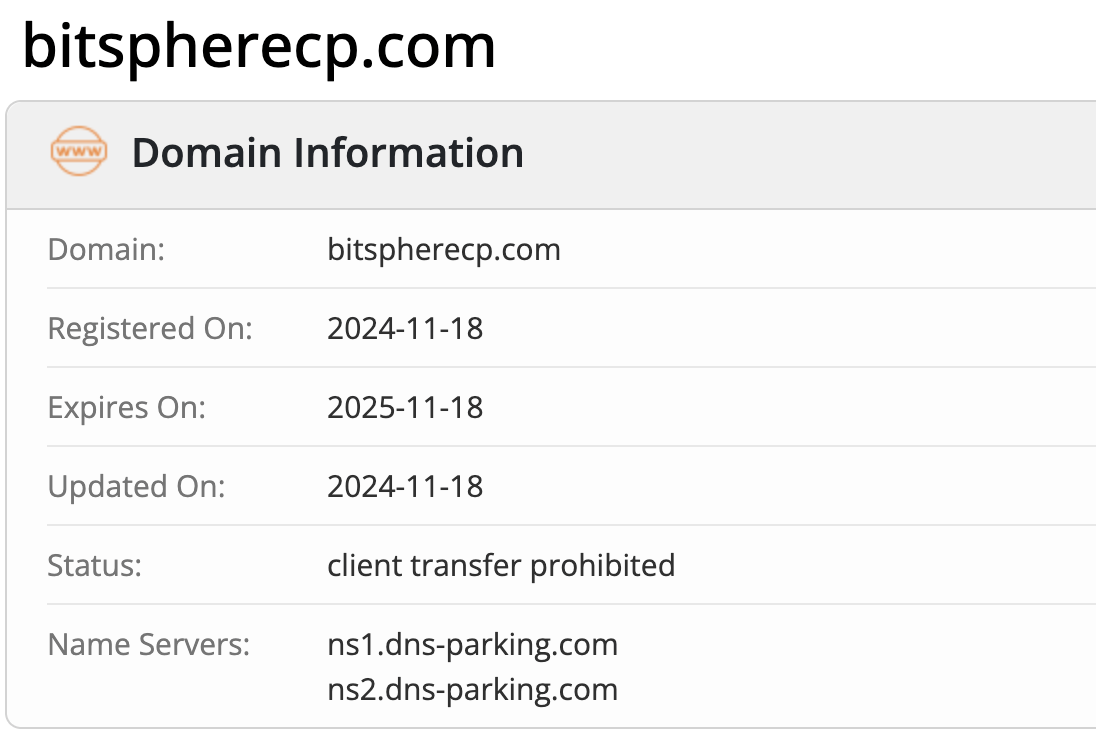Select the bitspherecp.com domain value
The image size is (1096, 734).
pos(444,249)
